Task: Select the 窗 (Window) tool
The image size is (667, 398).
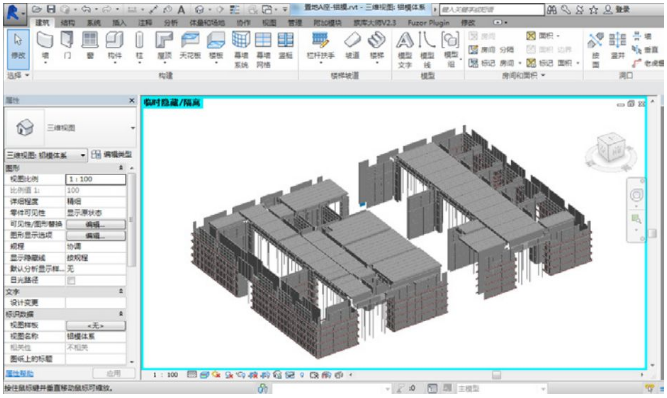Action: coord(90,46)
